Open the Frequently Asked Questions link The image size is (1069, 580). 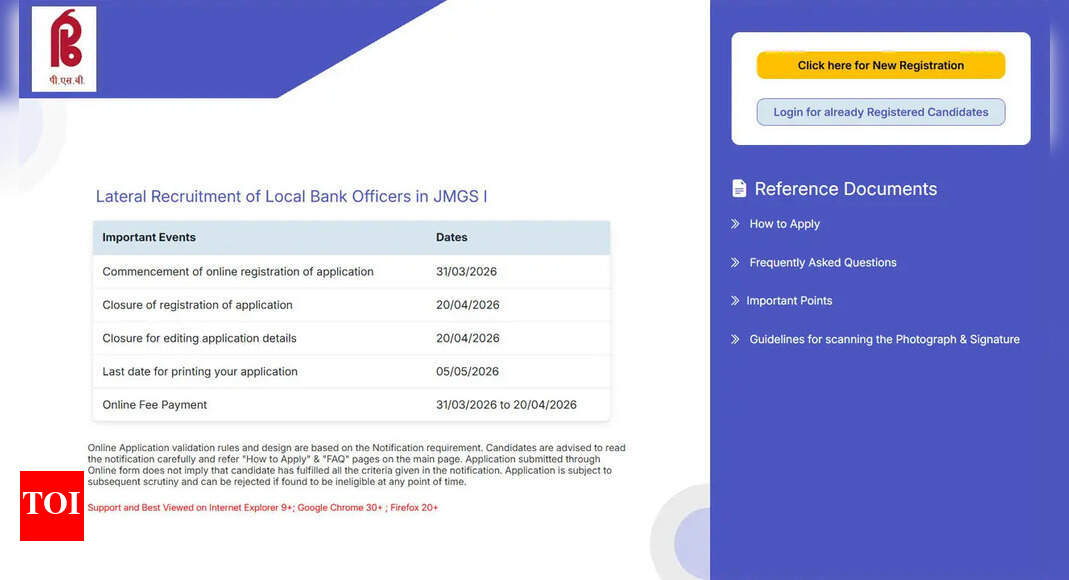(x=823, y=262)
